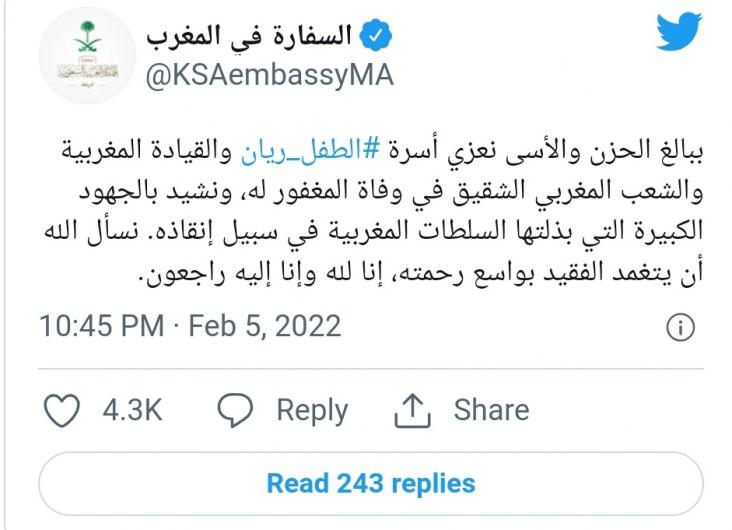Open the @KSAembassyMA handle link
Viewport: 732px width, 530px height.
point(269,75)
